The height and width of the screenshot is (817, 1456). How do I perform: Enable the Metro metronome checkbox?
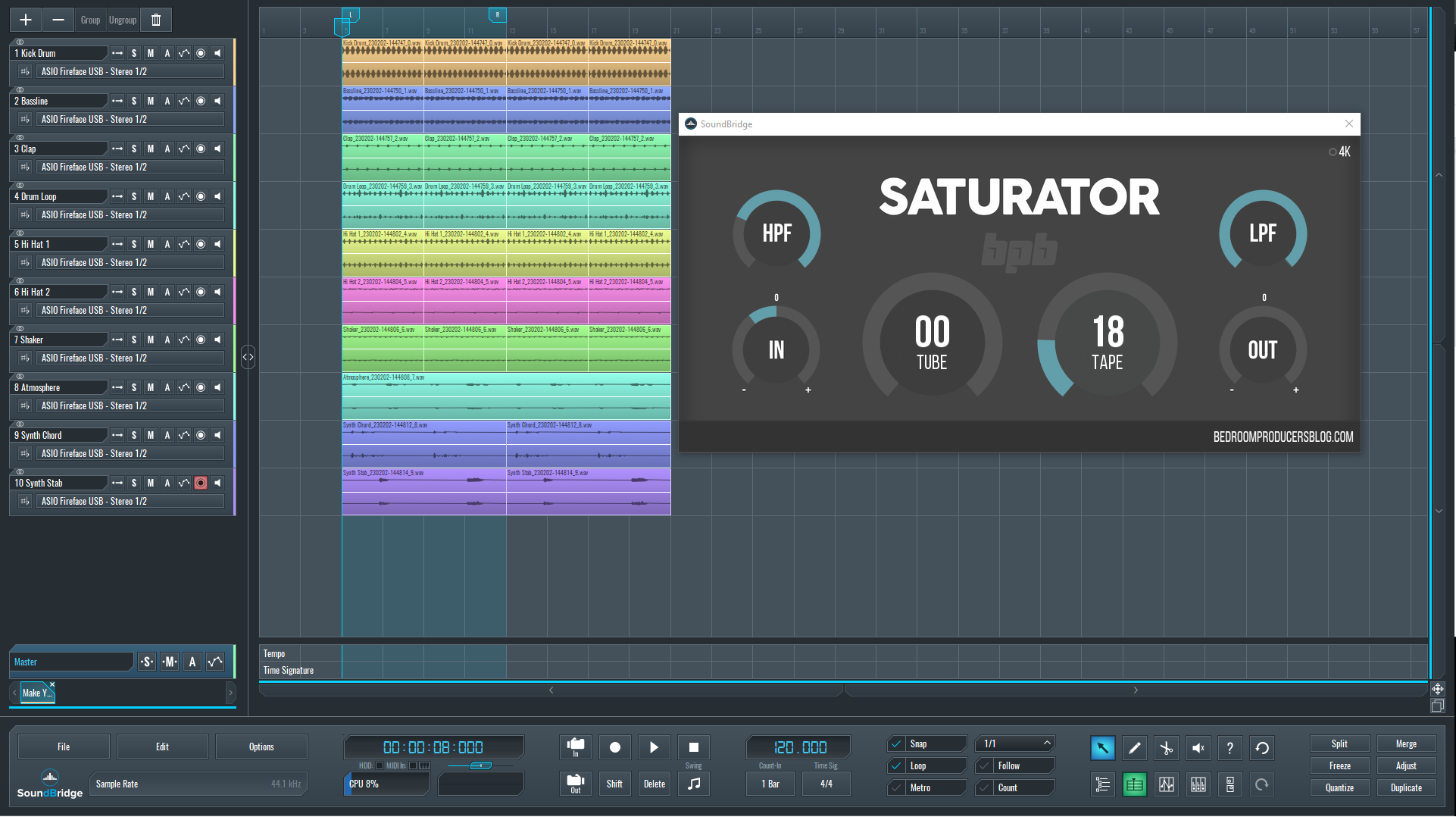click(x=896, y=787)
